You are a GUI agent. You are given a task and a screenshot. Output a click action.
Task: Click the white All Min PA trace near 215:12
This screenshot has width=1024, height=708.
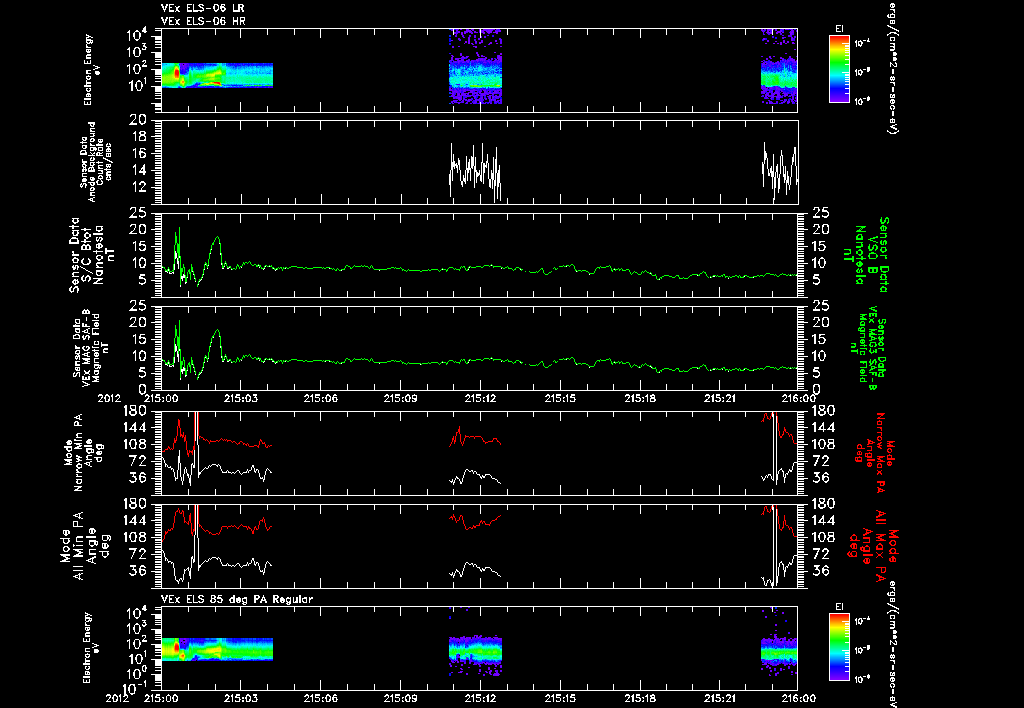[x=475, y=569]
